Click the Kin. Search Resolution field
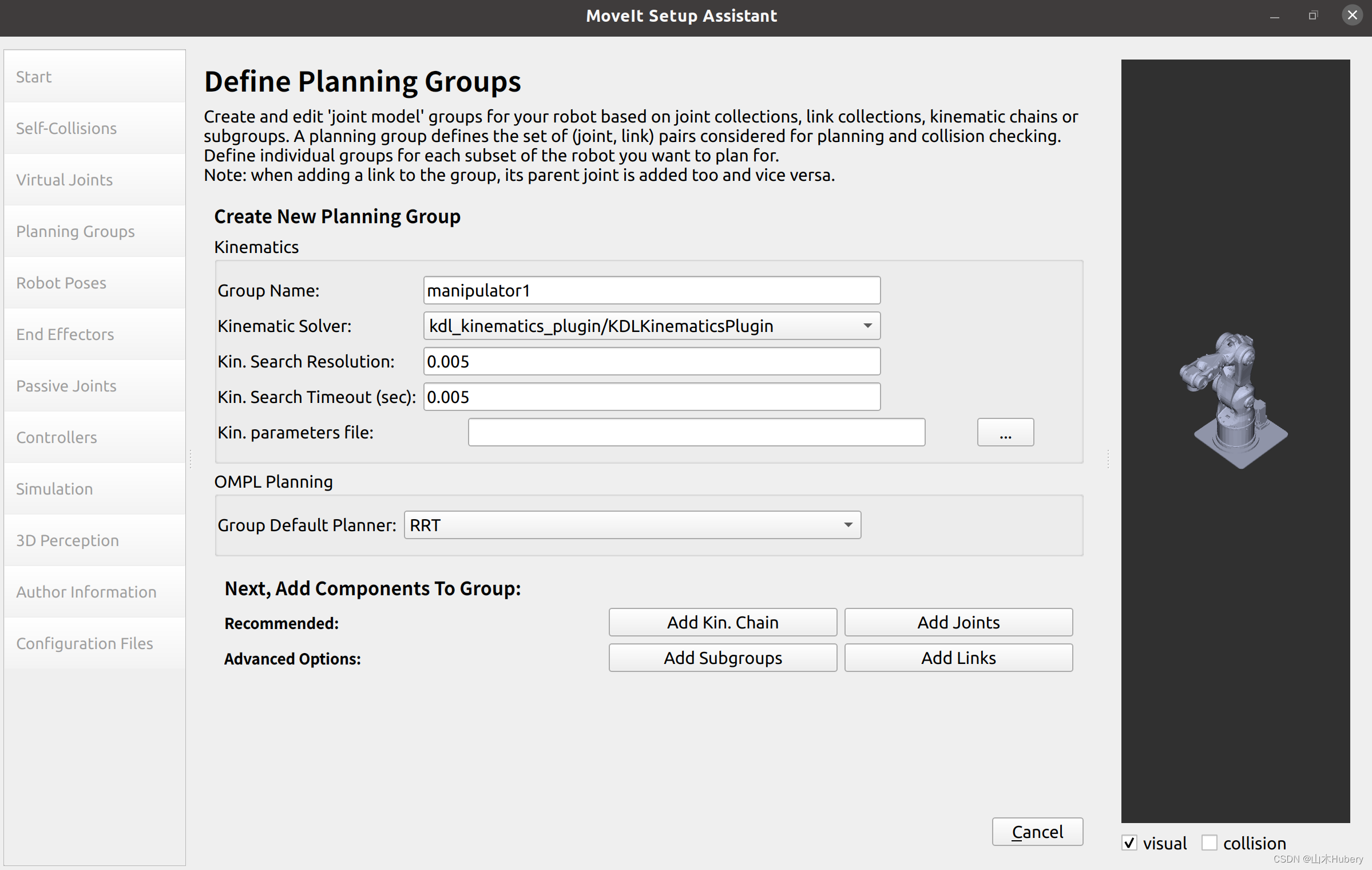 [652, 361]
